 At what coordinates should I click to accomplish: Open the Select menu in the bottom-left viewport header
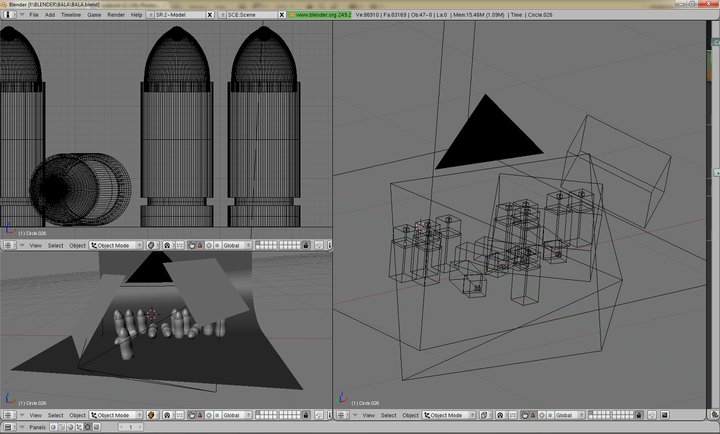pos(55,415)
